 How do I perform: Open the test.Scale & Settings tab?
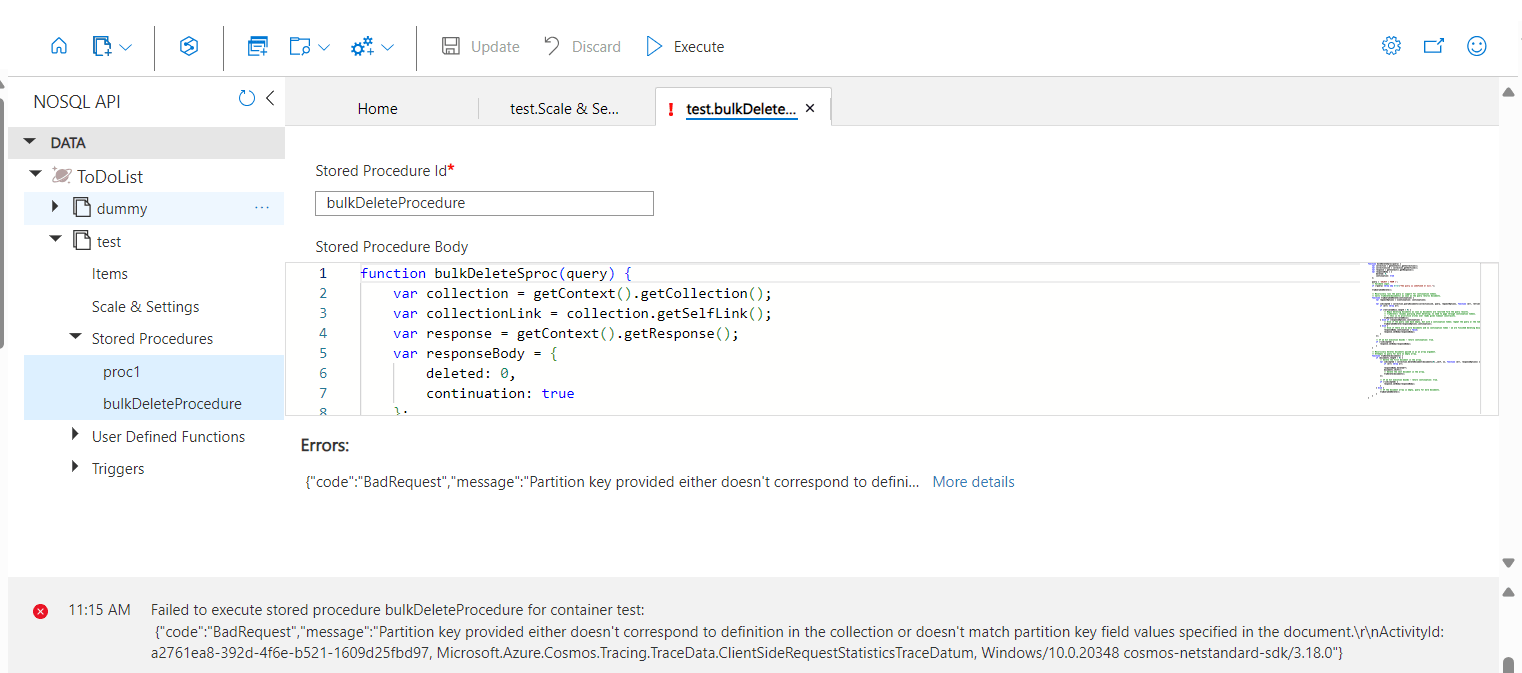click(565, 108)
